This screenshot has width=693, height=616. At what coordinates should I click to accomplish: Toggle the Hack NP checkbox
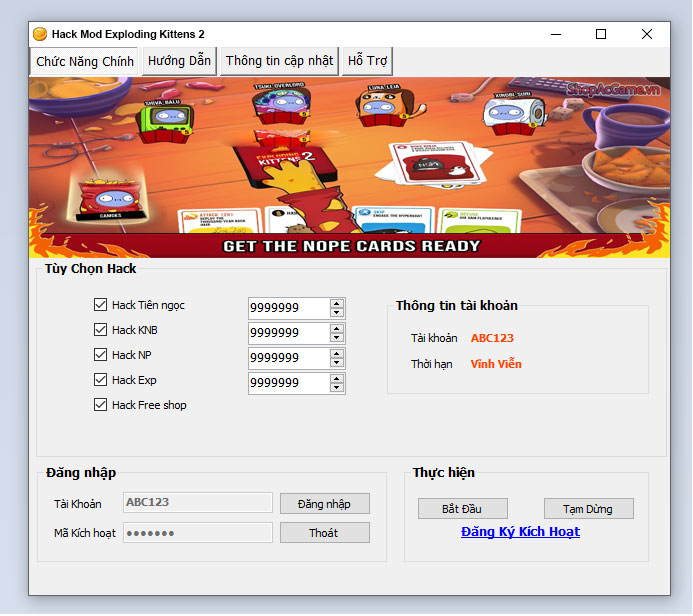tap(100, 355)
